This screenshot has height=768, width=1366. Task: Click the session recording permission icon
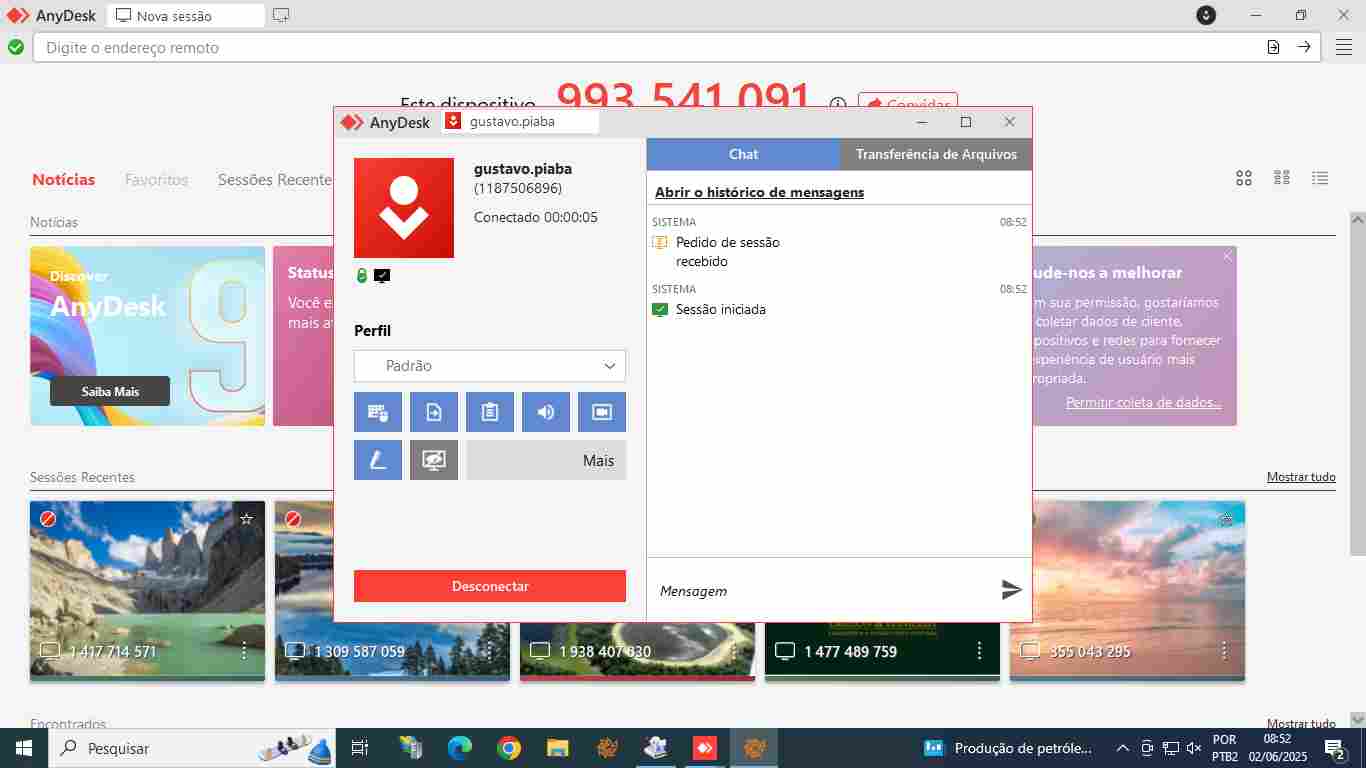[602, 412]
